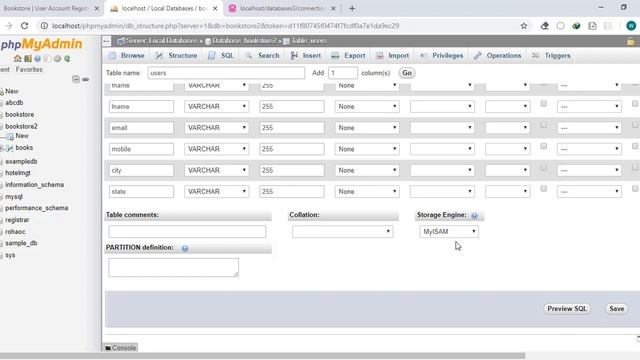Viewport: 640px width, 360px height.
Task: Open the Insert tab
Action: tap(306, 56)
